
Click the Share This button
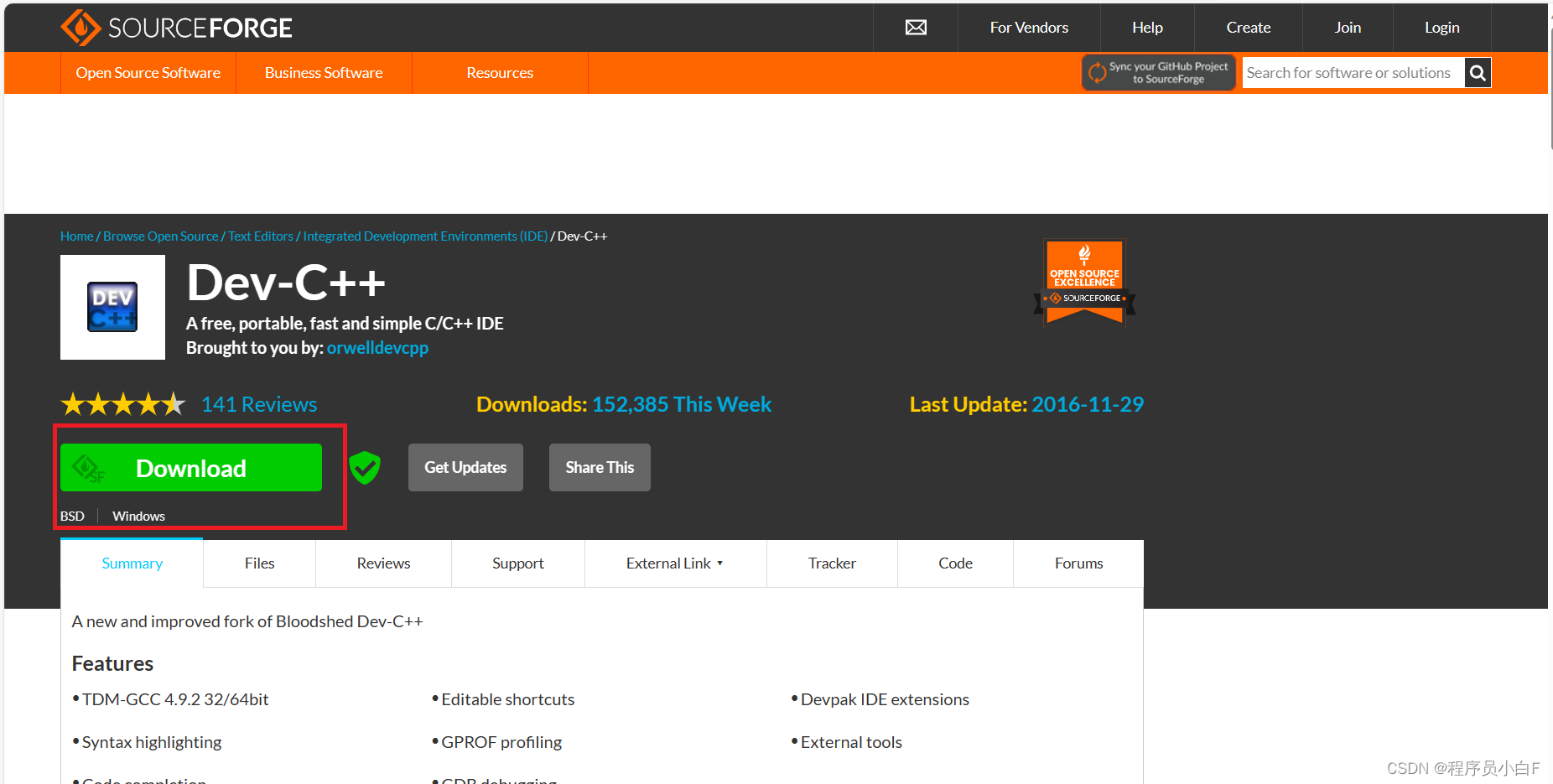599,467
